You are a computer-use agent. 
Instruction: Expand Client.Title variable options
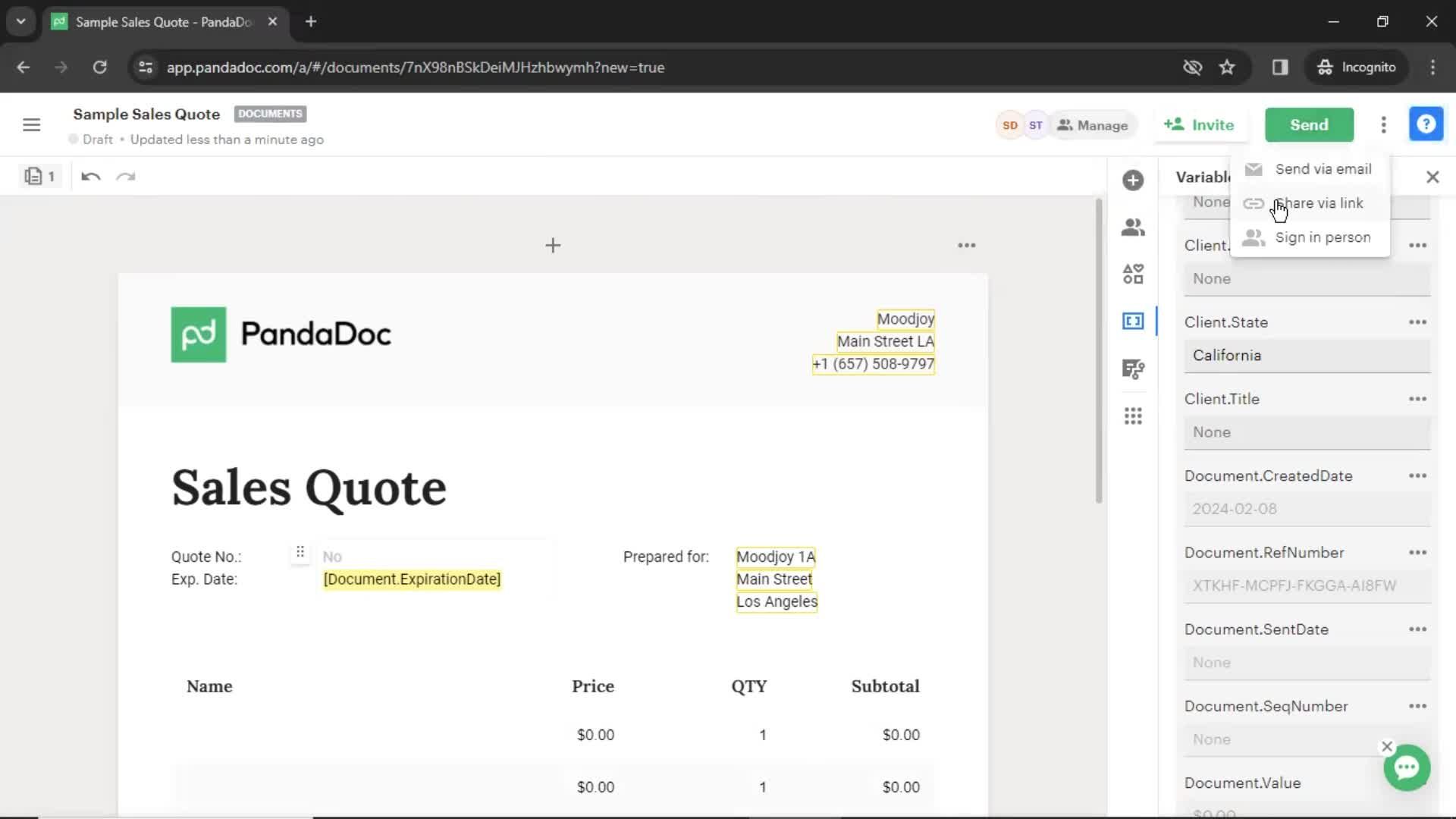click(1417, 398)
